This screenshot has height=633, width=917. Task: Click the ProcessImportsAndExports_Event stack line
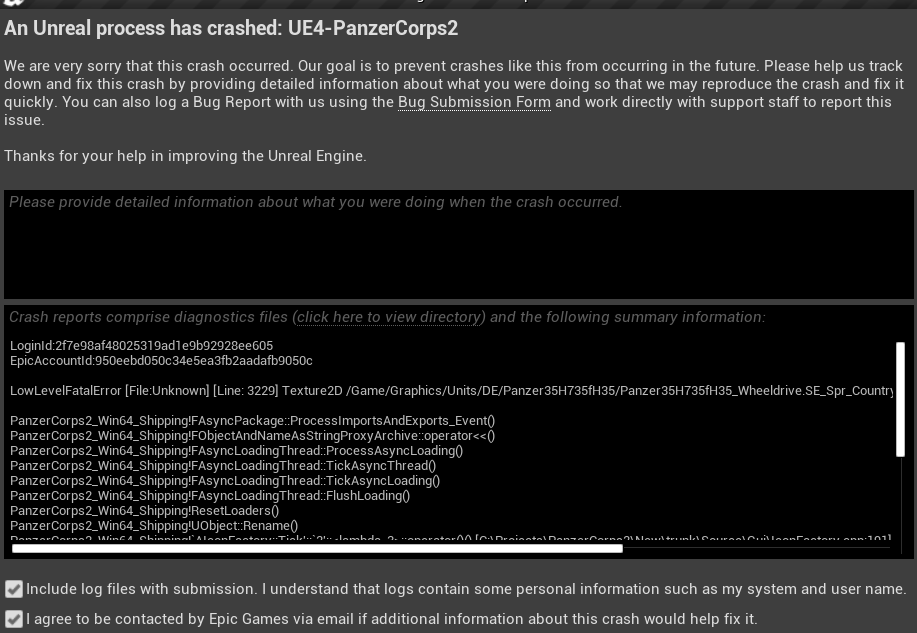(252, 421)
